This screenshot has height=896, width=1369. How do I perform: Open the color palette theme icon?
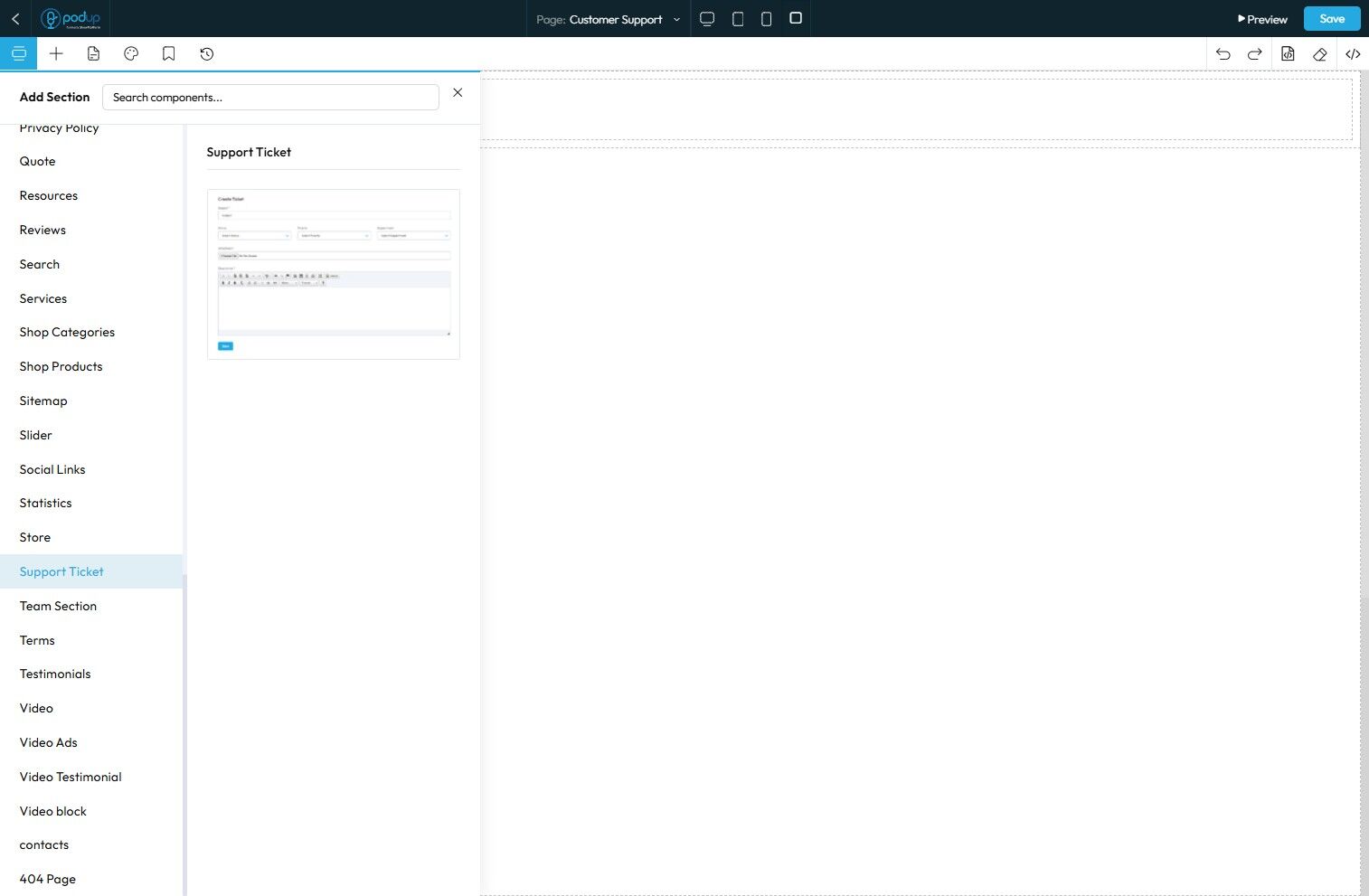(131, 54)
